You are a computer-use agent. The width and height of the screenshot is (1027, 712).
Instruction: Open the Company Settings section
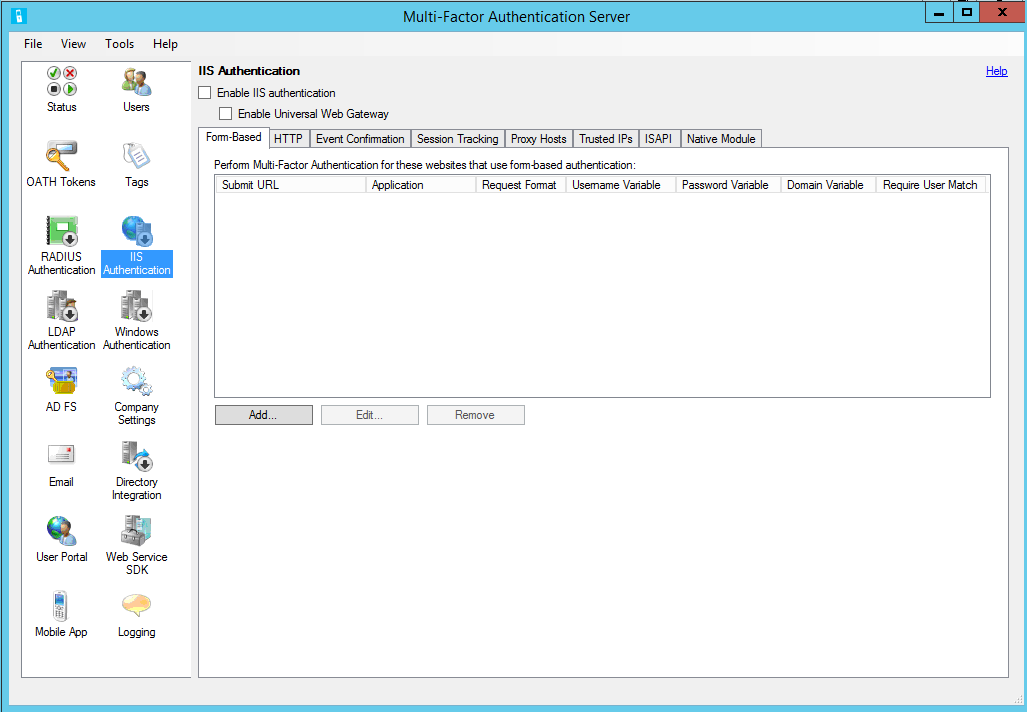pyautogui.click(x=136, y=396)
